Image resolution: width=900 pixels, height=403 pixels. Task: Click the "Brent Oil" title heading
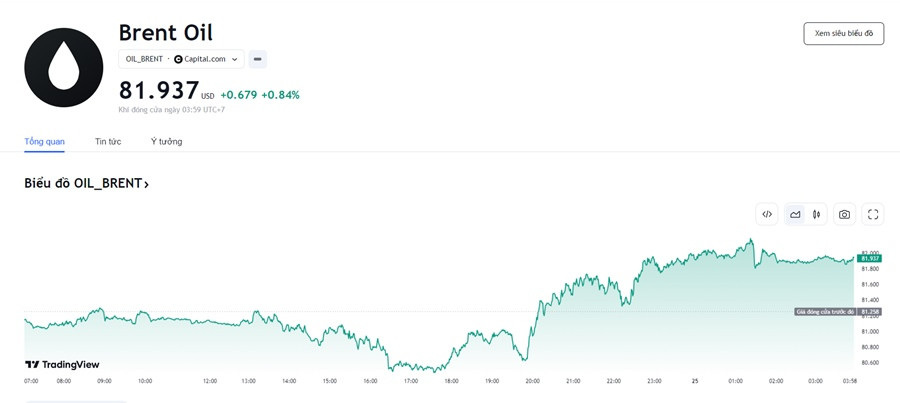165,32
